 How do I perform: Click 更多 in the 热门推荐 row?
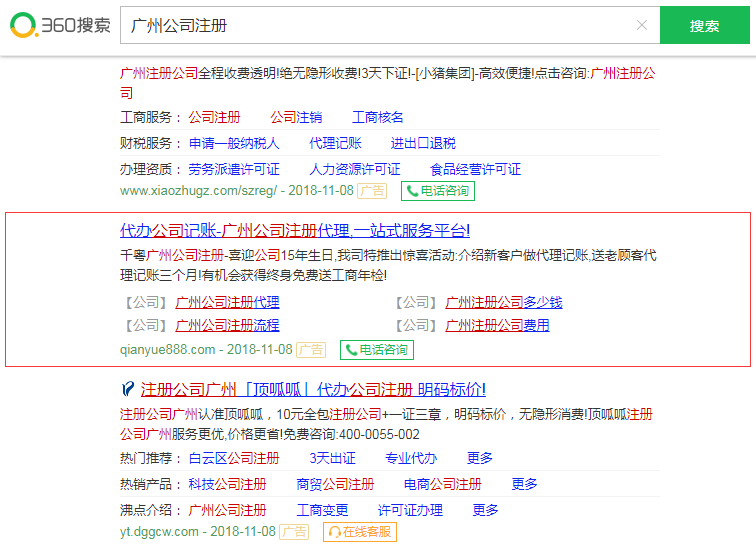click(480, 458)
